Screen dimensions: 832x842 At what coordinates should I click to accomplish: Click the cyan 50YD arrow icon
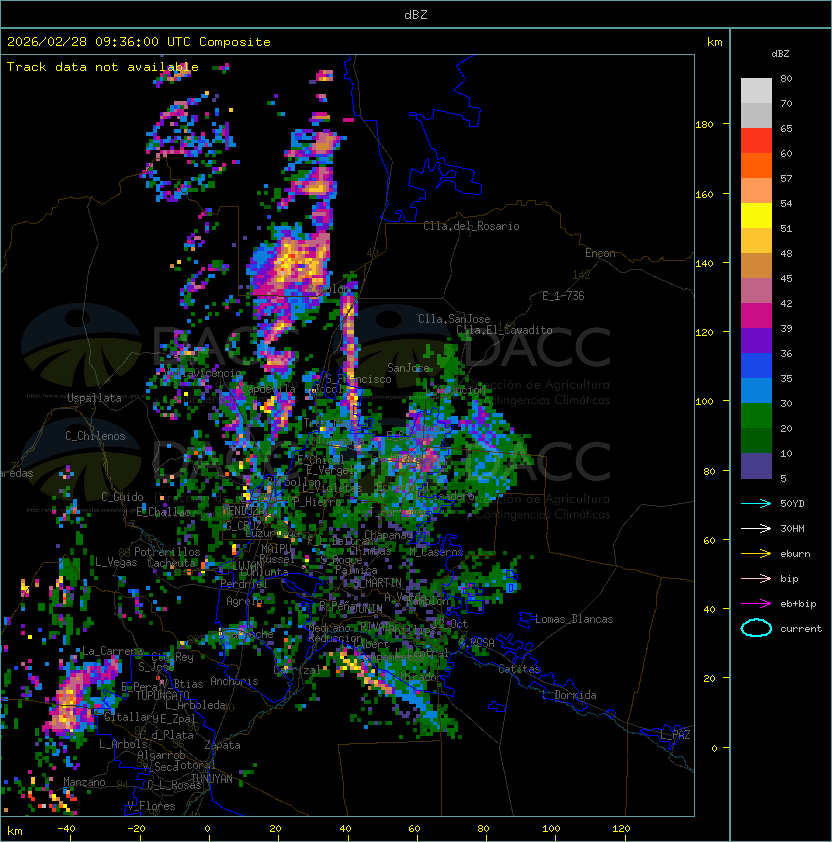756,503
